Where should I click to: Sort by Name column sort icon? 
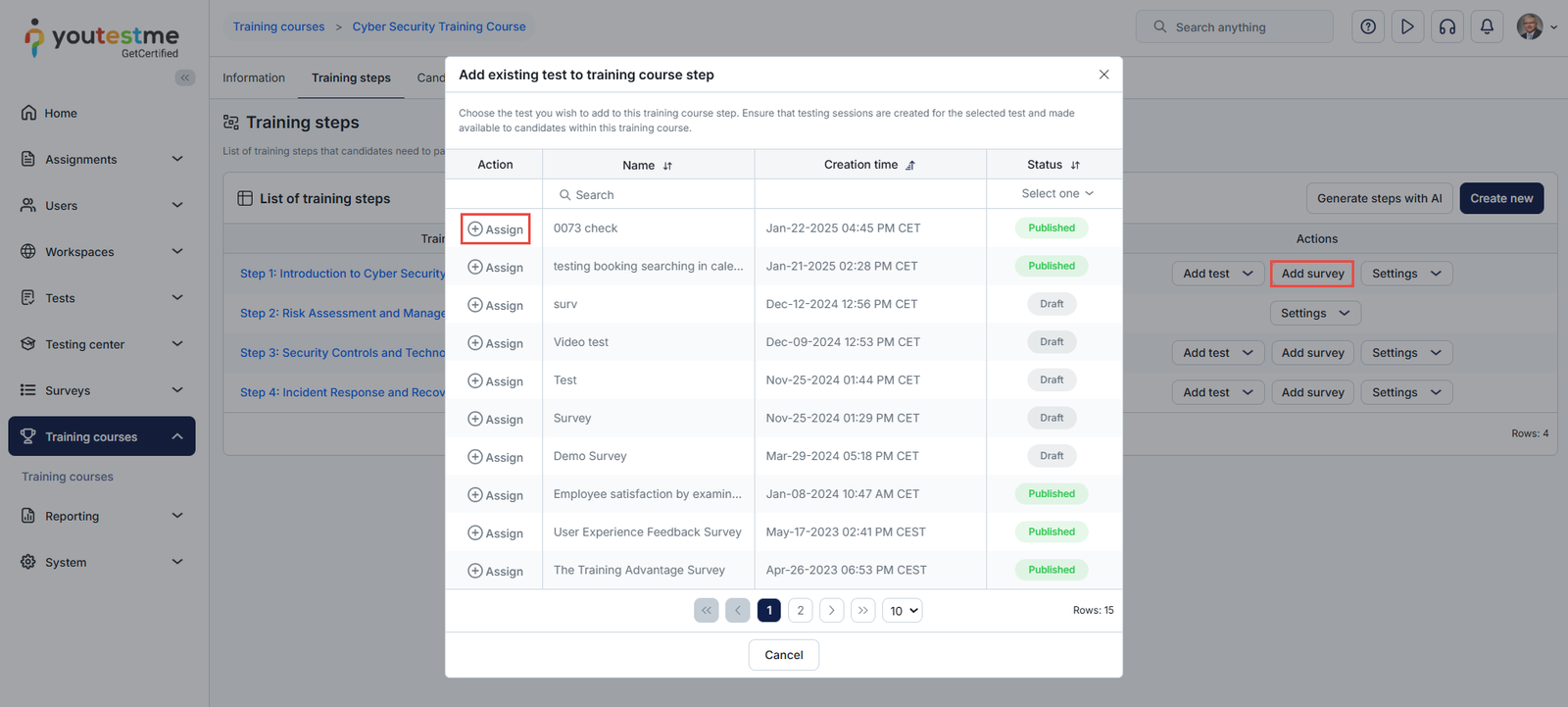667,166
